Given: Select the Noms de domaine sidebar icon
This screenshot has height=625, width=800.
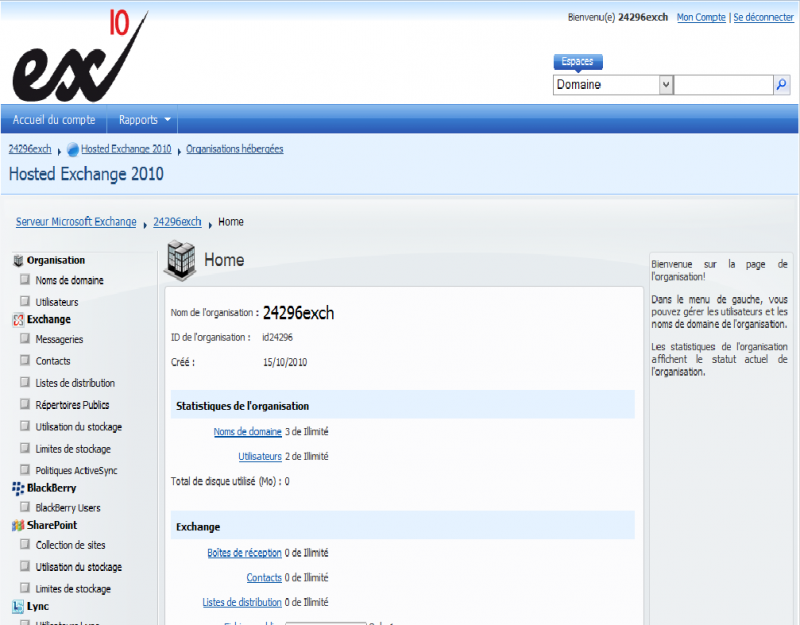Looking at the screenshot, I should [x=24, y=280].
